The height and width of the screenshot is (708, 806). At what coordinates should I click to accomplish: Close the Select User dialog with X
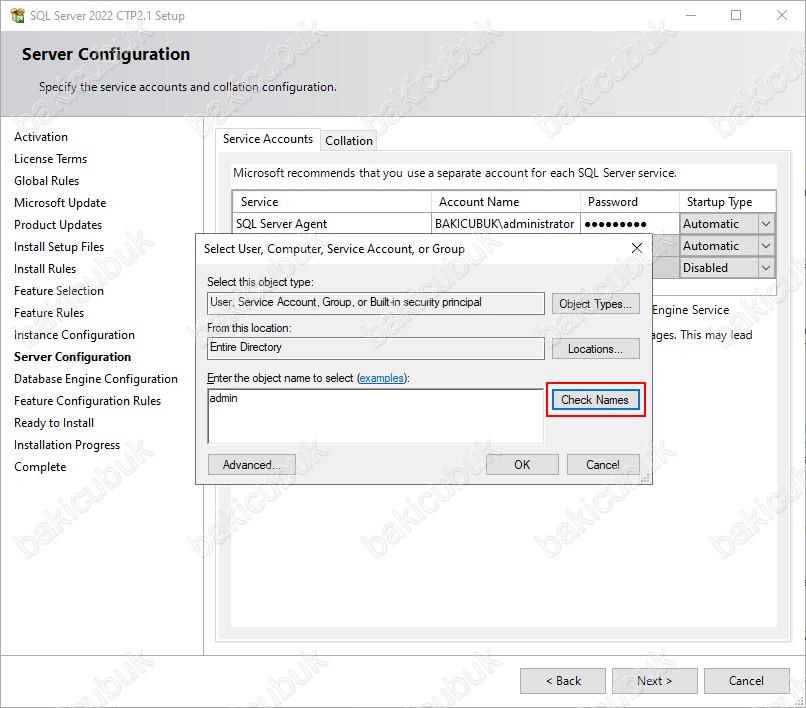[637, 248]
